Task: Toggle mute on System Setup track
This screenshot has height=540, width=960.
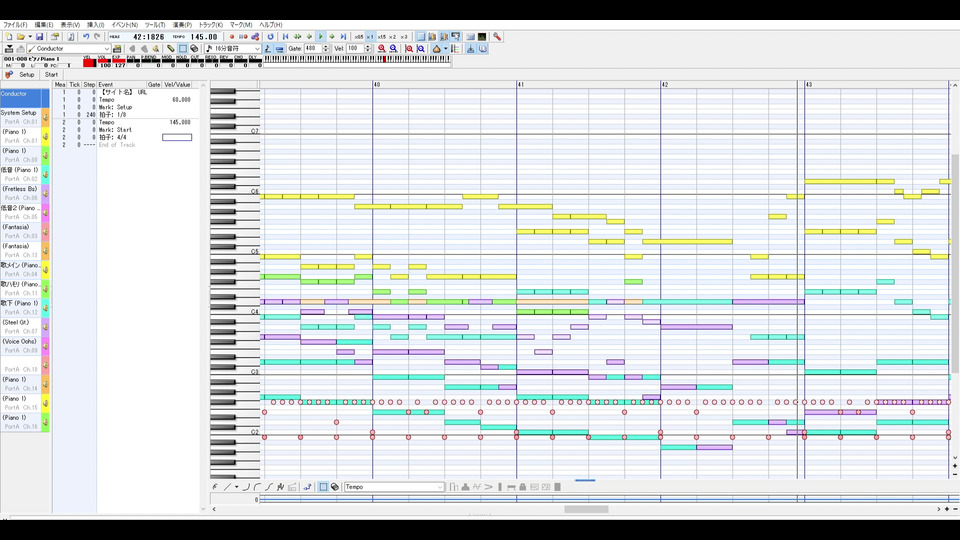Action: 45,117
